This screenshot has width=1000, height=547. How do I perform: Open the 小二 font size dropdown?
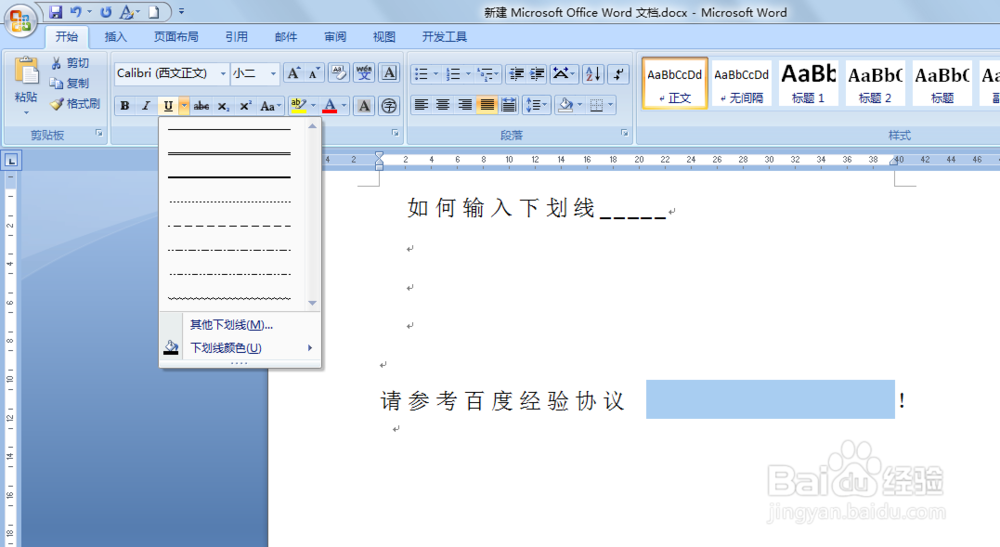[x=274, y=73]
